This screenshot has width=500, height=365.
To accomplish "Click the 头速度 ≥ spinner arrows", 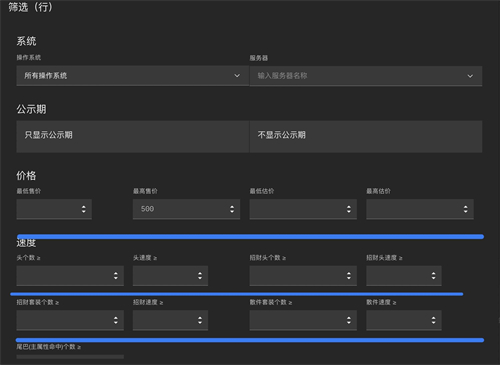I will [200, 276].
